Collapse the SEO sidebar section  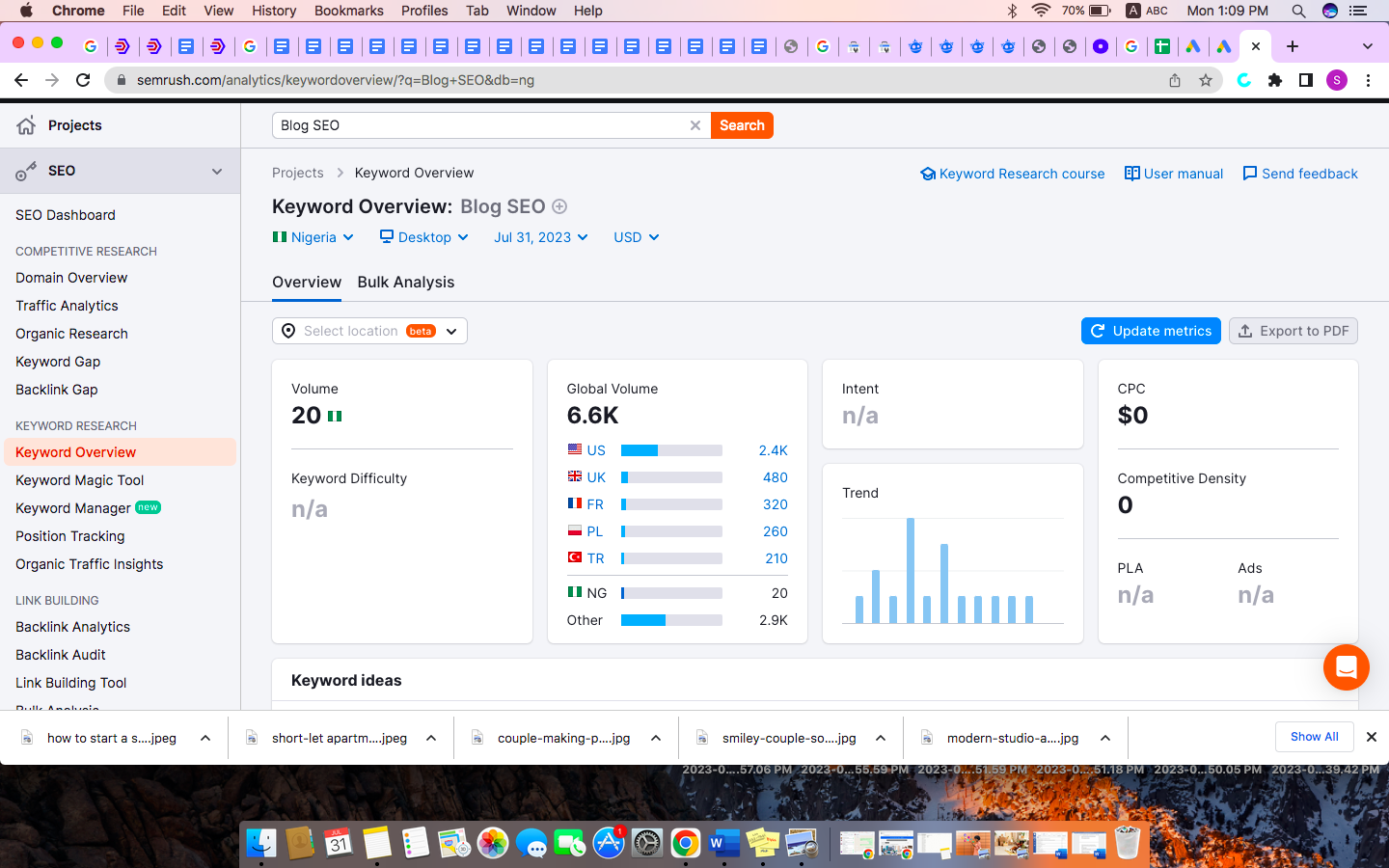(x=217, y=172)
